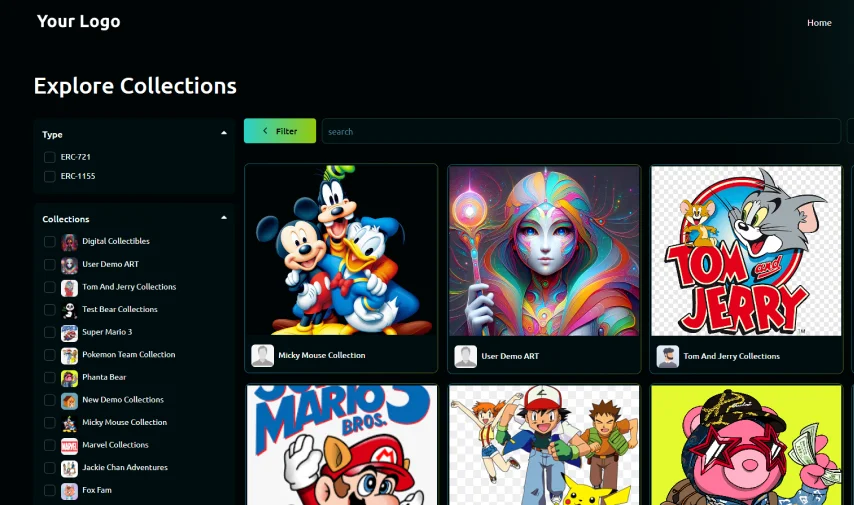Open the pink bear card image
854x505 pixels.
(746, 445)
